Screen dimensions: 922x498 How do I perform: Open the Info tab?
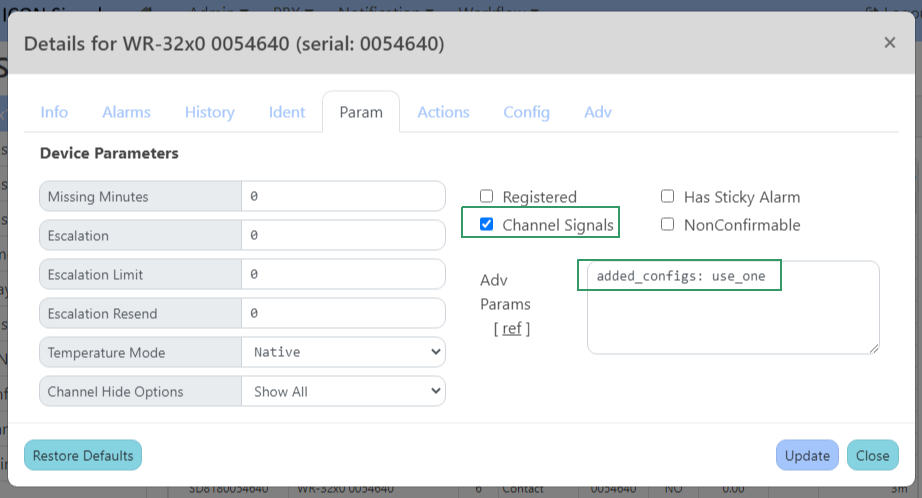[54, 112]
